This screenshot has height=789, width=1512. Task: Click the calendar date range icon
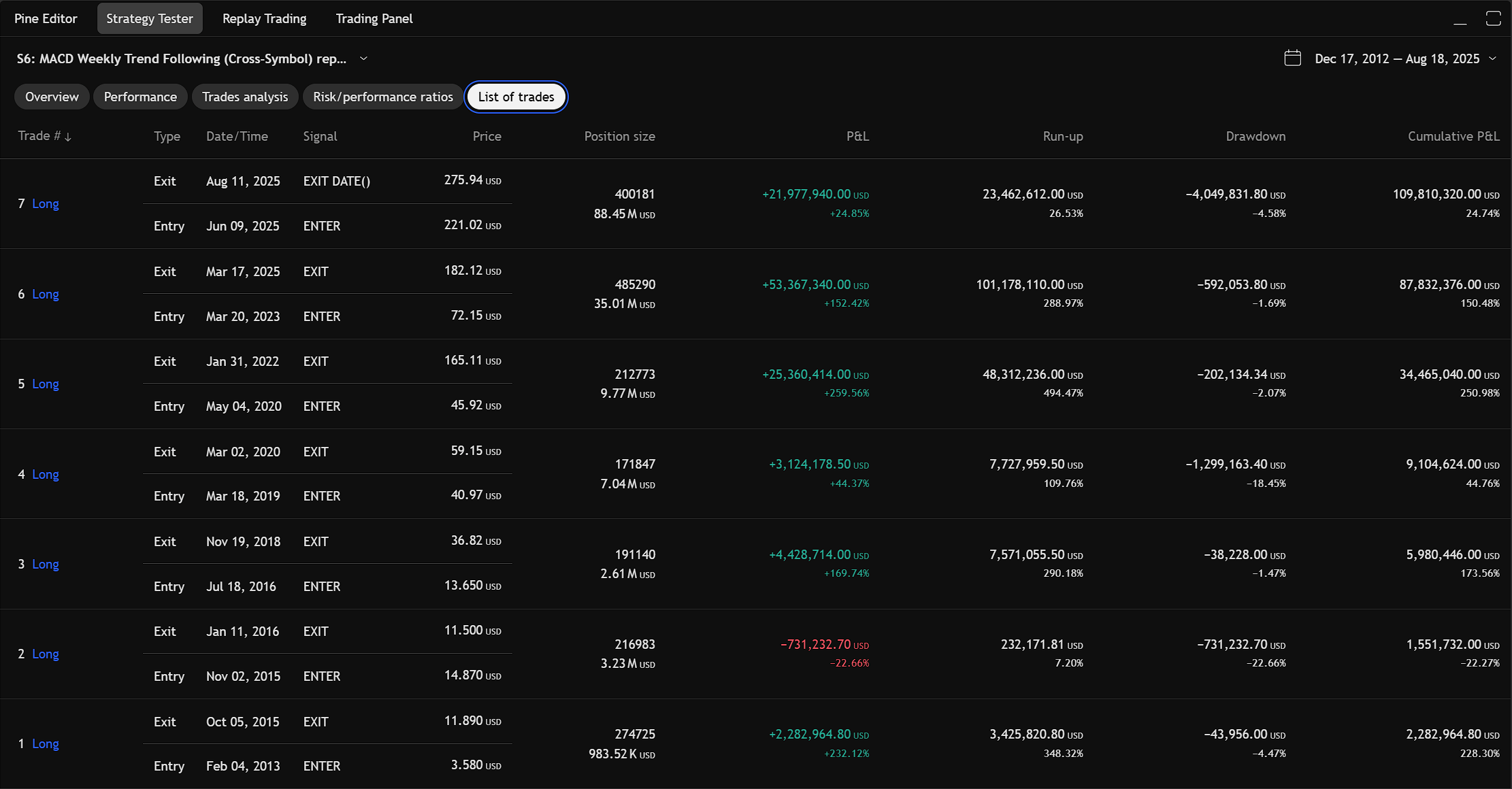1292,58
